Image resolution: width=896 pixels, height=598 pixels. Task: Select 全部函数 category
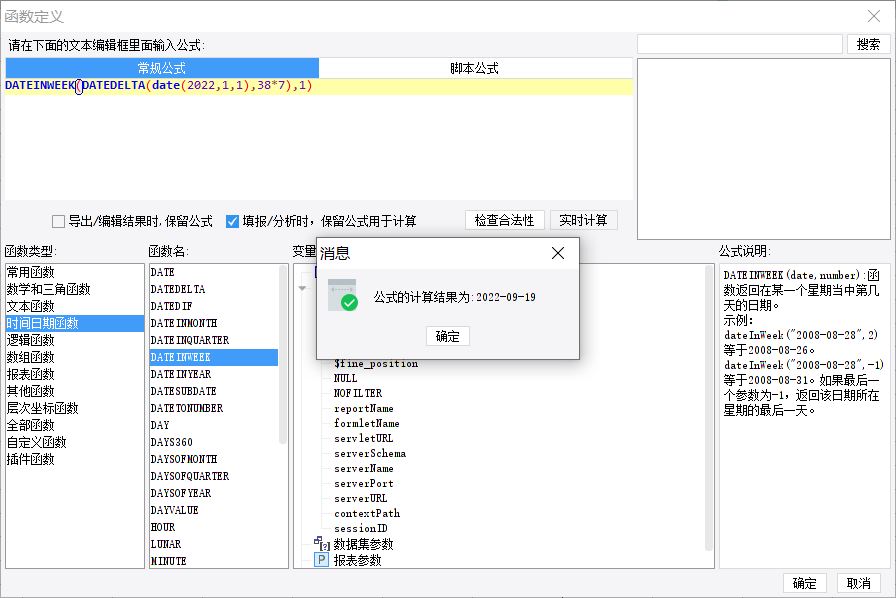click(x=74, y=425)
